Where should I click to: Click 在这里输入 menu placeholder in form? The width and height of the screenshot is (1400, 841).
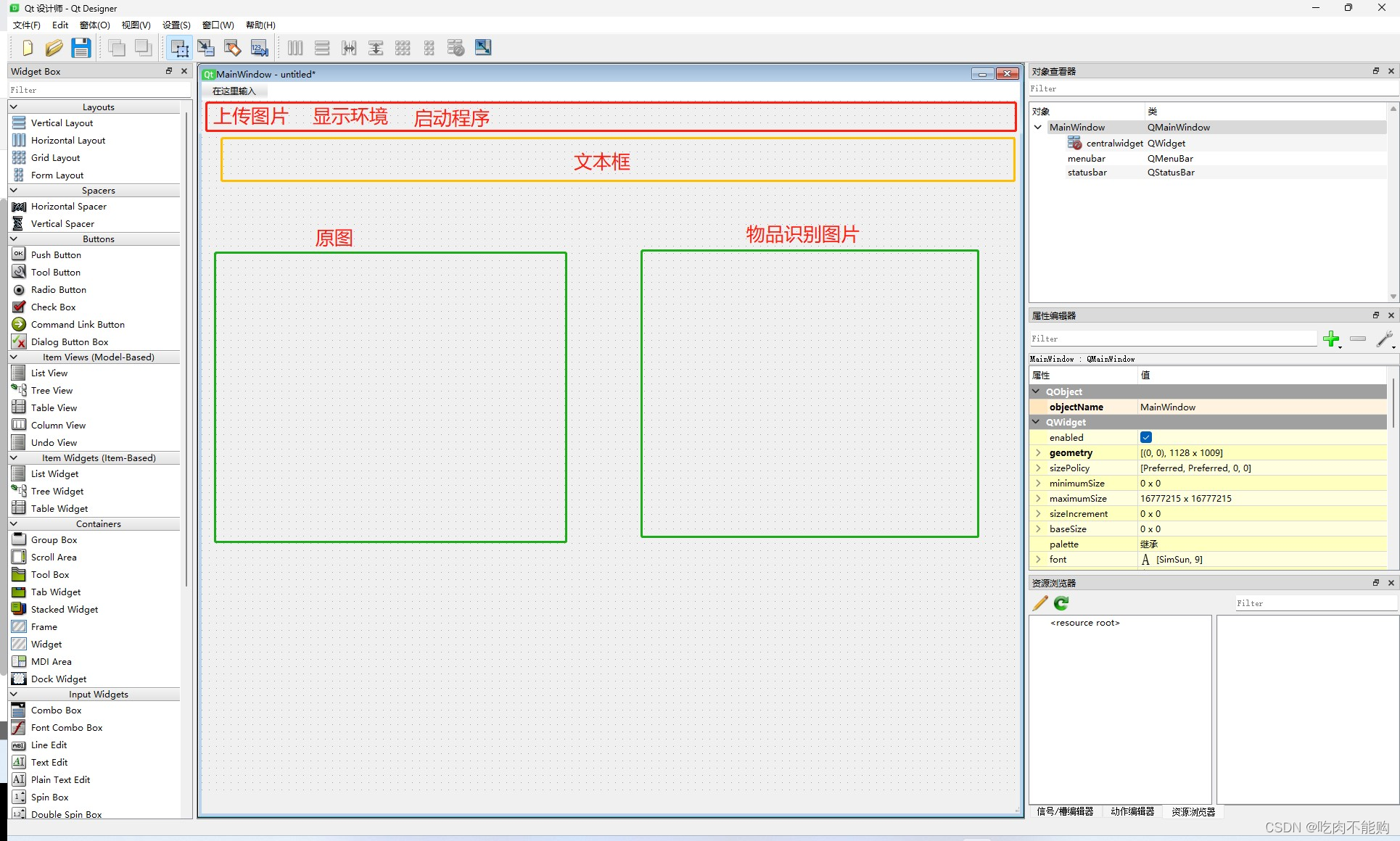[x=234, y=91]
